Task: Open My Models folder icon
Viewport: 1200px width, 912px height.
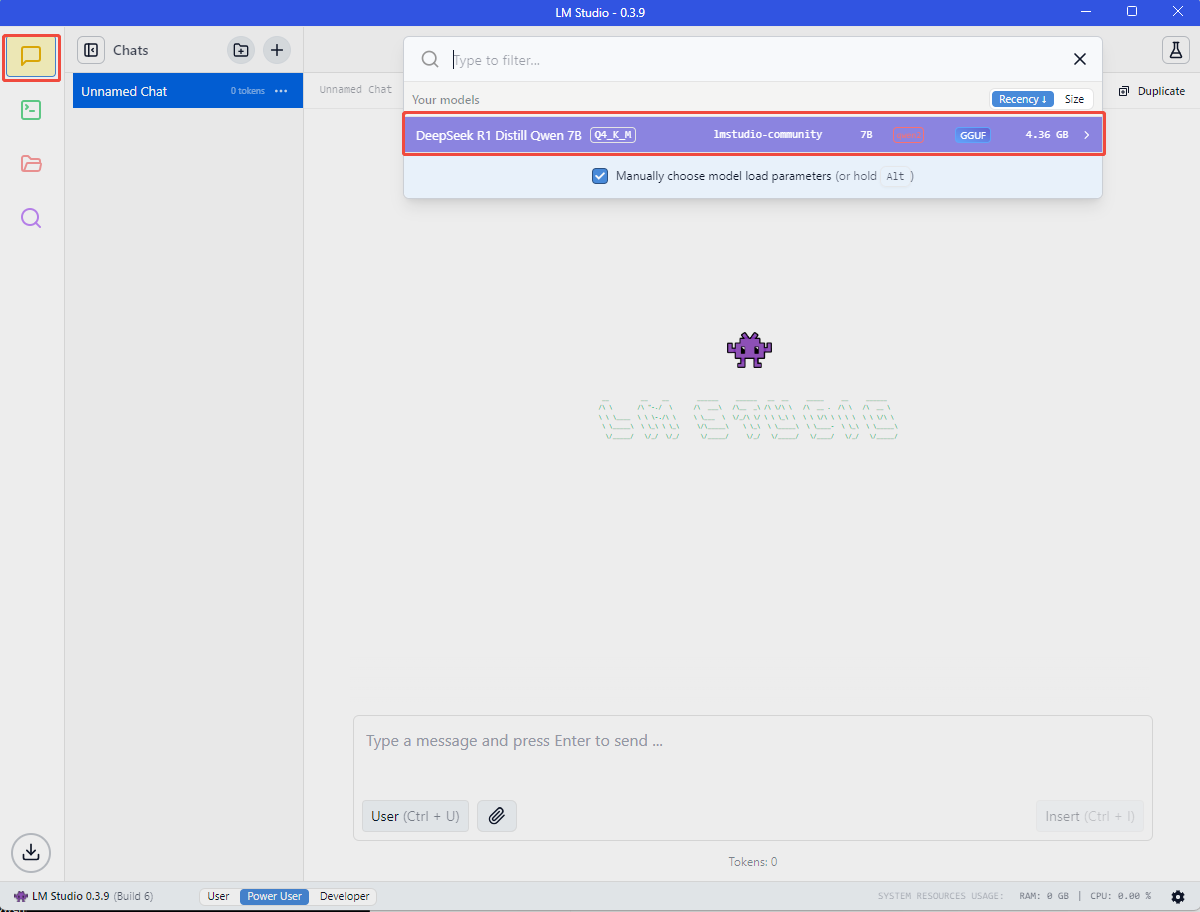Action: pos(31,164)
